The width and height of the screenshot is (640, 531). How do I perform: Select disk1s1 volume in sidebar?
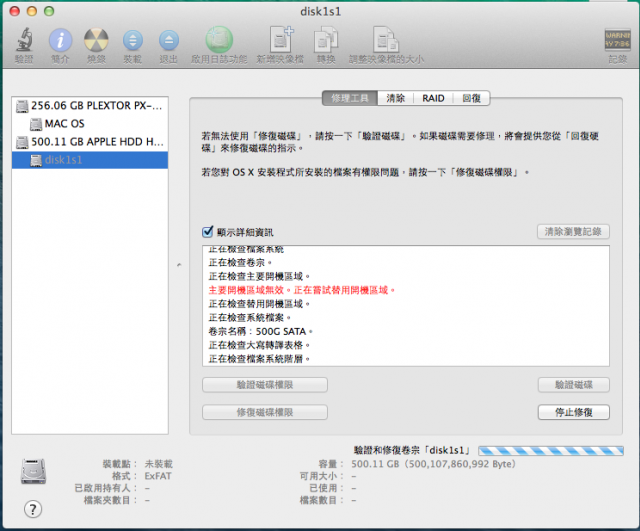pos(90,160)
